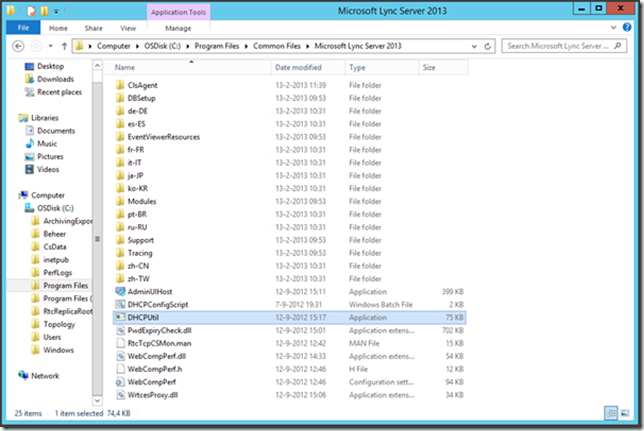Switch to large icons view in status bar
The width and height of the screenshot is (644, 431).
coord(625,413)
